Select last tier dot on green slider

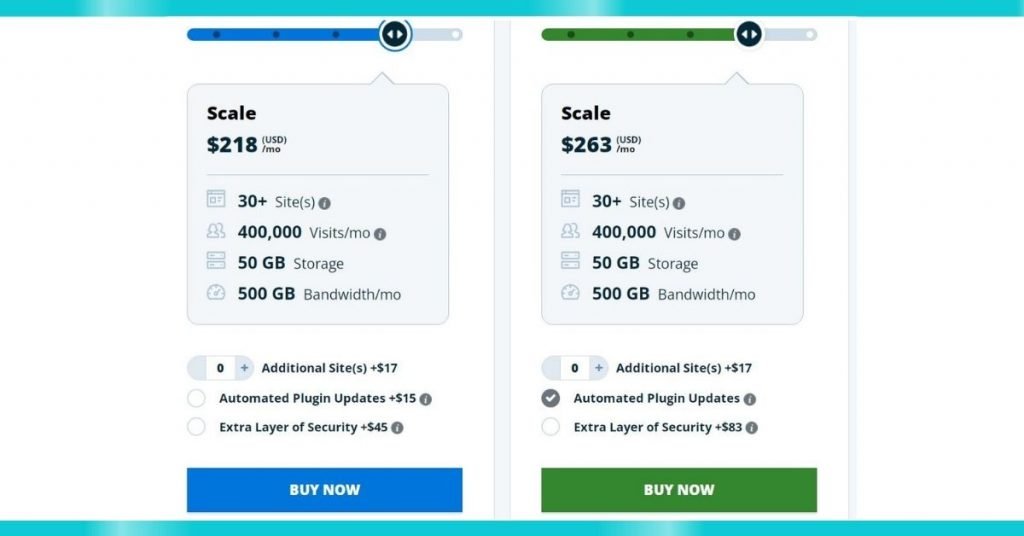[810, 35]
